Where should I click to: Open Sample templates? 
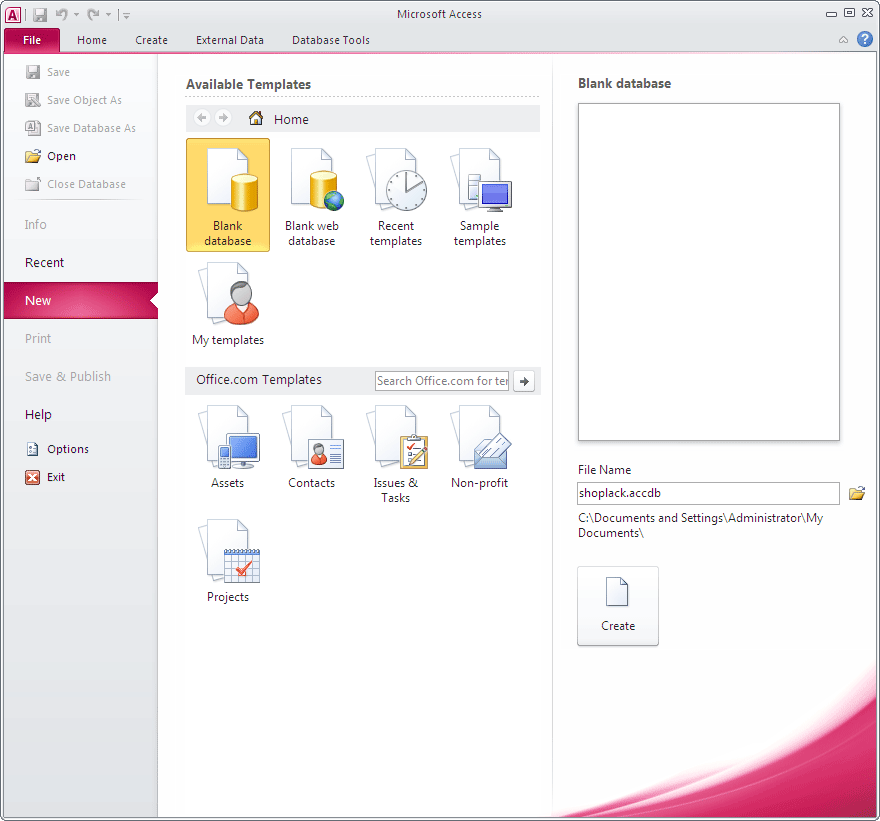480,195
